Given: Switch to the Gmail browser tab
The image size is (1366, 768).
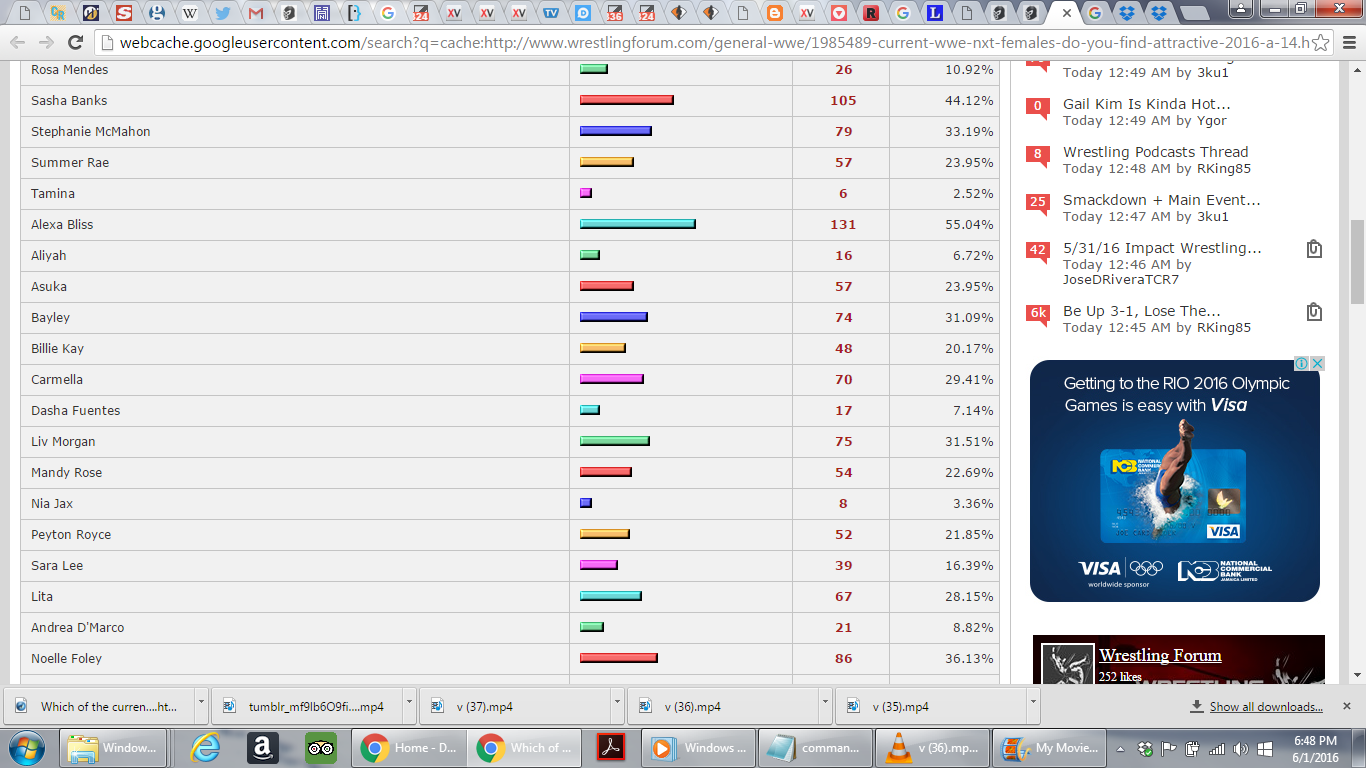Looking at the screenshot, I should coord(256,14).
